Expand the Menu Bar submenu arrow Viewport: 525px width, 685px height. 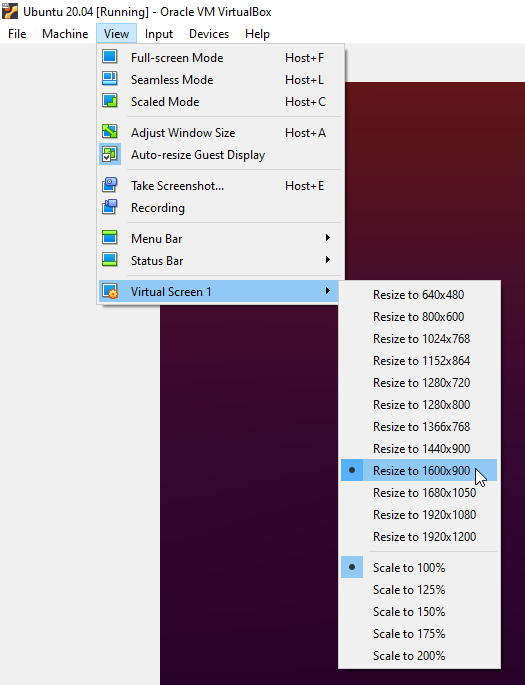coord(328,238)
